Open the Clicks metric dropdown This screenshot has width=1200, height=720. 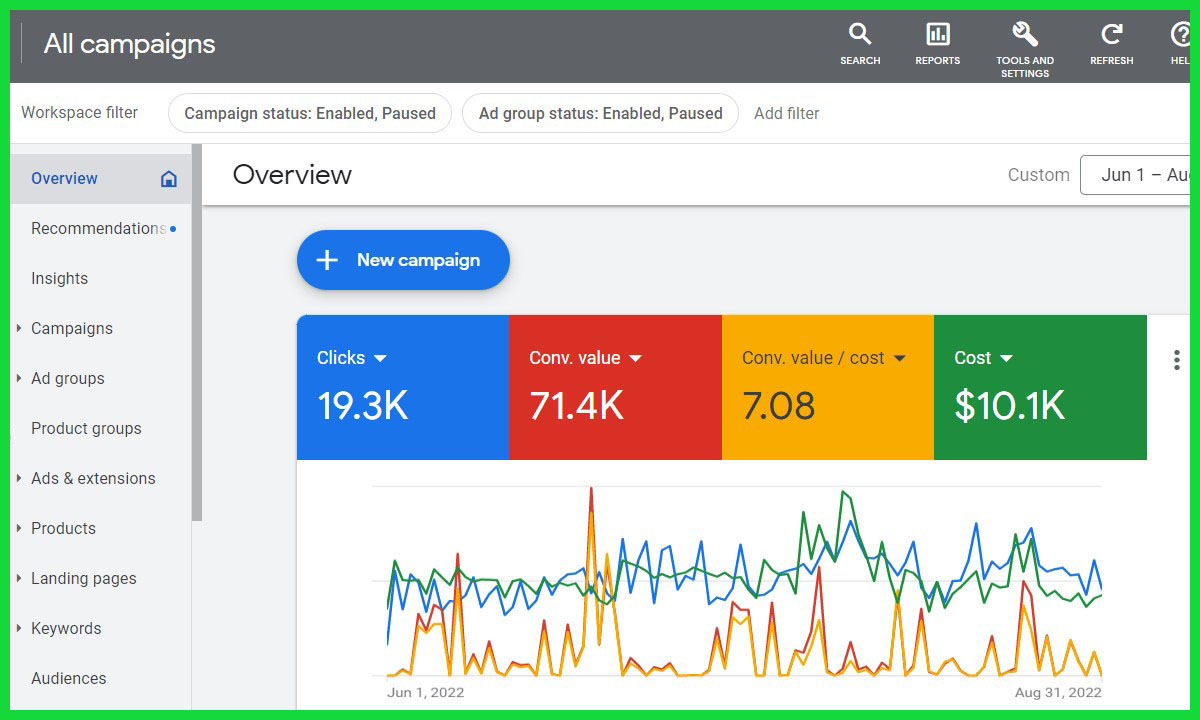point(380,357)
